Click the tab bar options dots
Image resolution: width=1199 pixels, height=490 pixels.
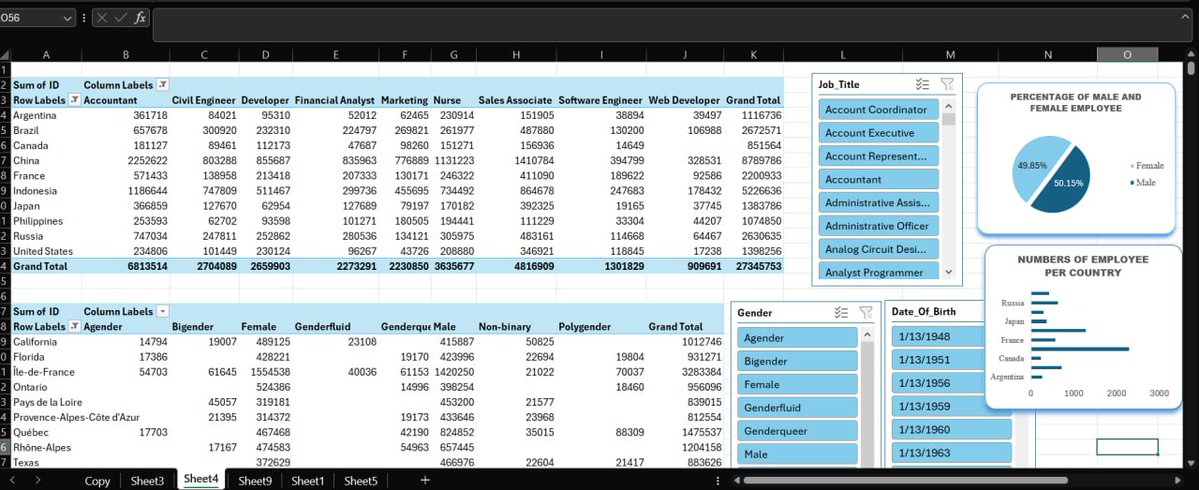pyautogui.click(x=717, y=480)
